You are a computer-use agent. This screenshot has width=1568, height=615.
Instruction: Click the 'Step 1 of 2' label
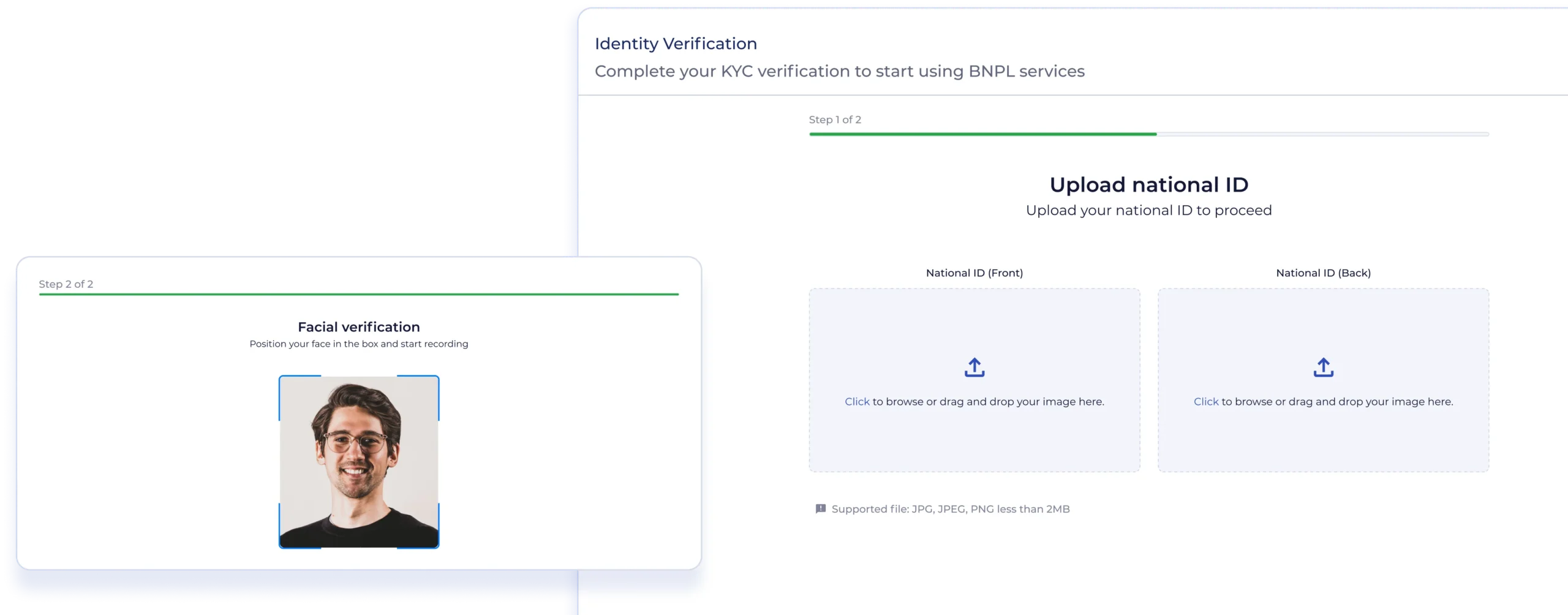coord(835,120)
